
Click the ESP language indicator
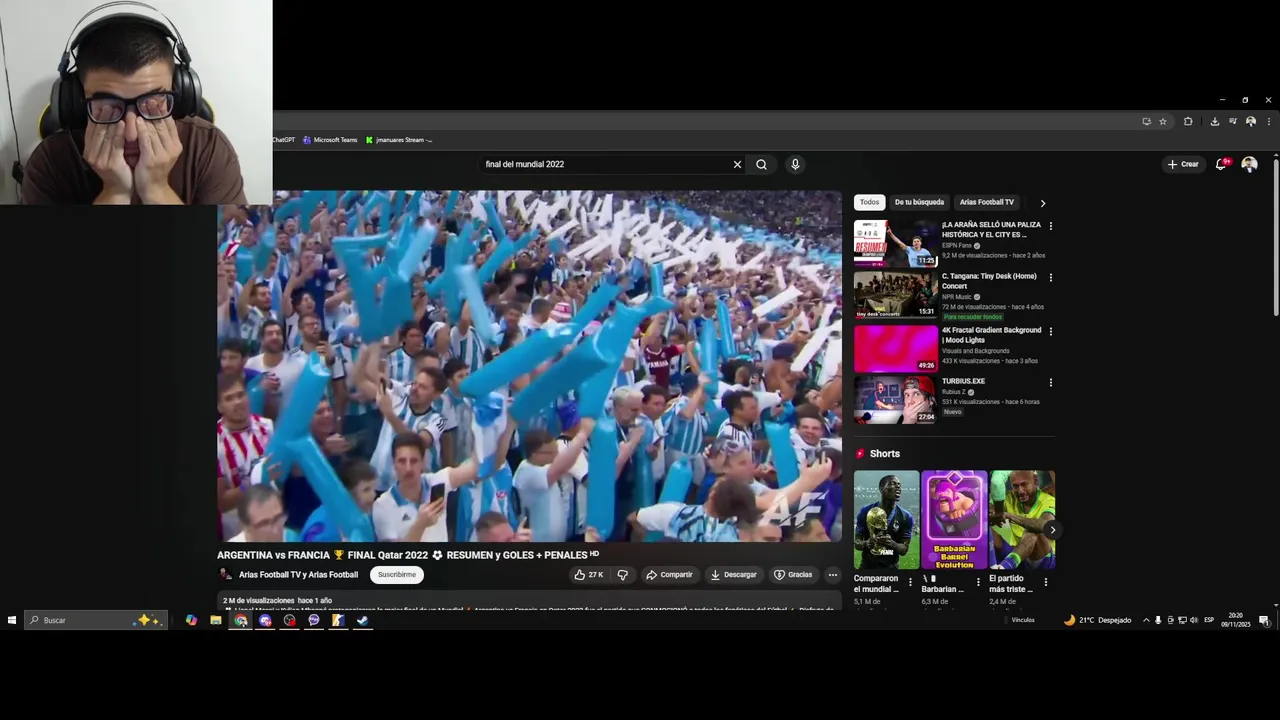1209,620
